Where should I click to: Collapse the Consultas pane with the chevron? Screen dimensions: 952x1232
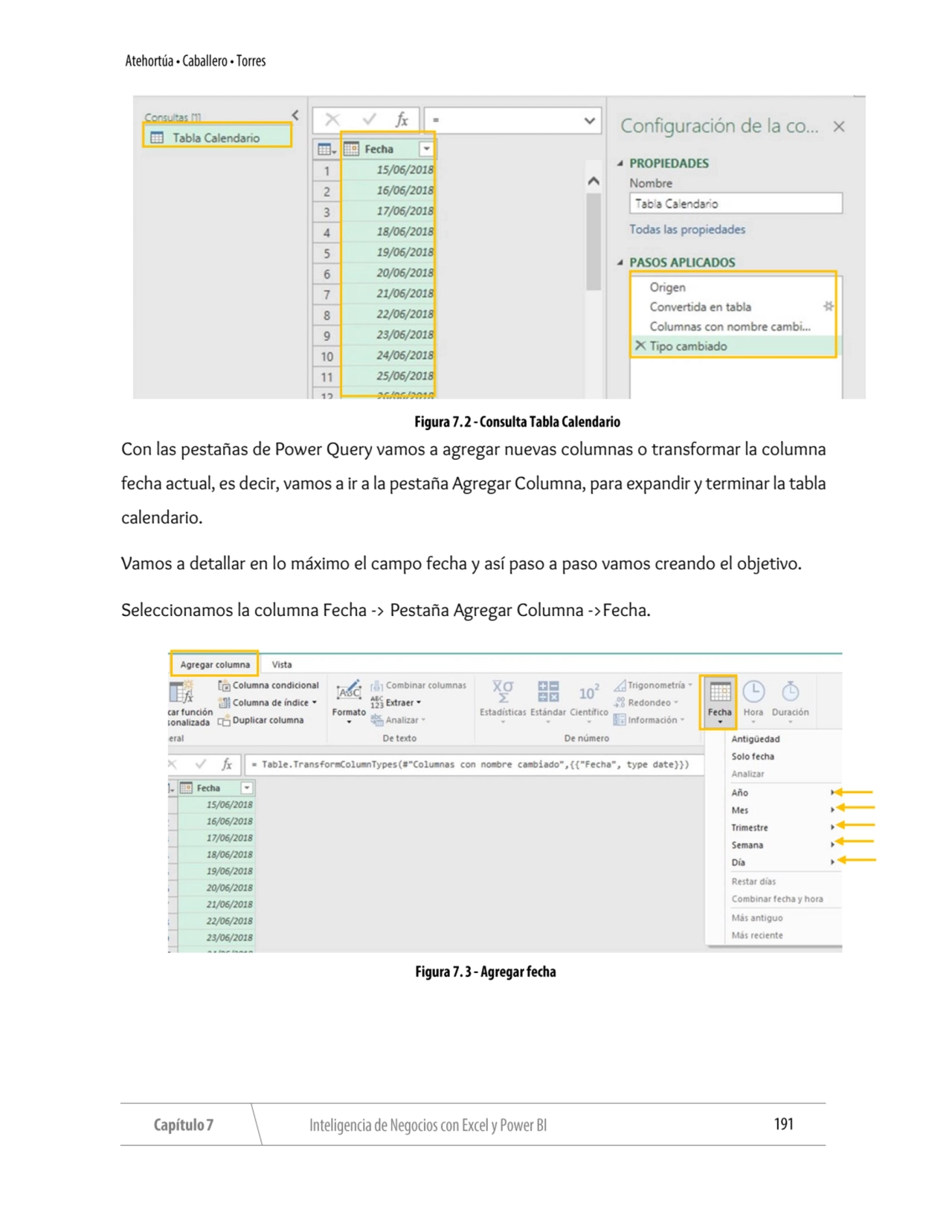[295, 115]
